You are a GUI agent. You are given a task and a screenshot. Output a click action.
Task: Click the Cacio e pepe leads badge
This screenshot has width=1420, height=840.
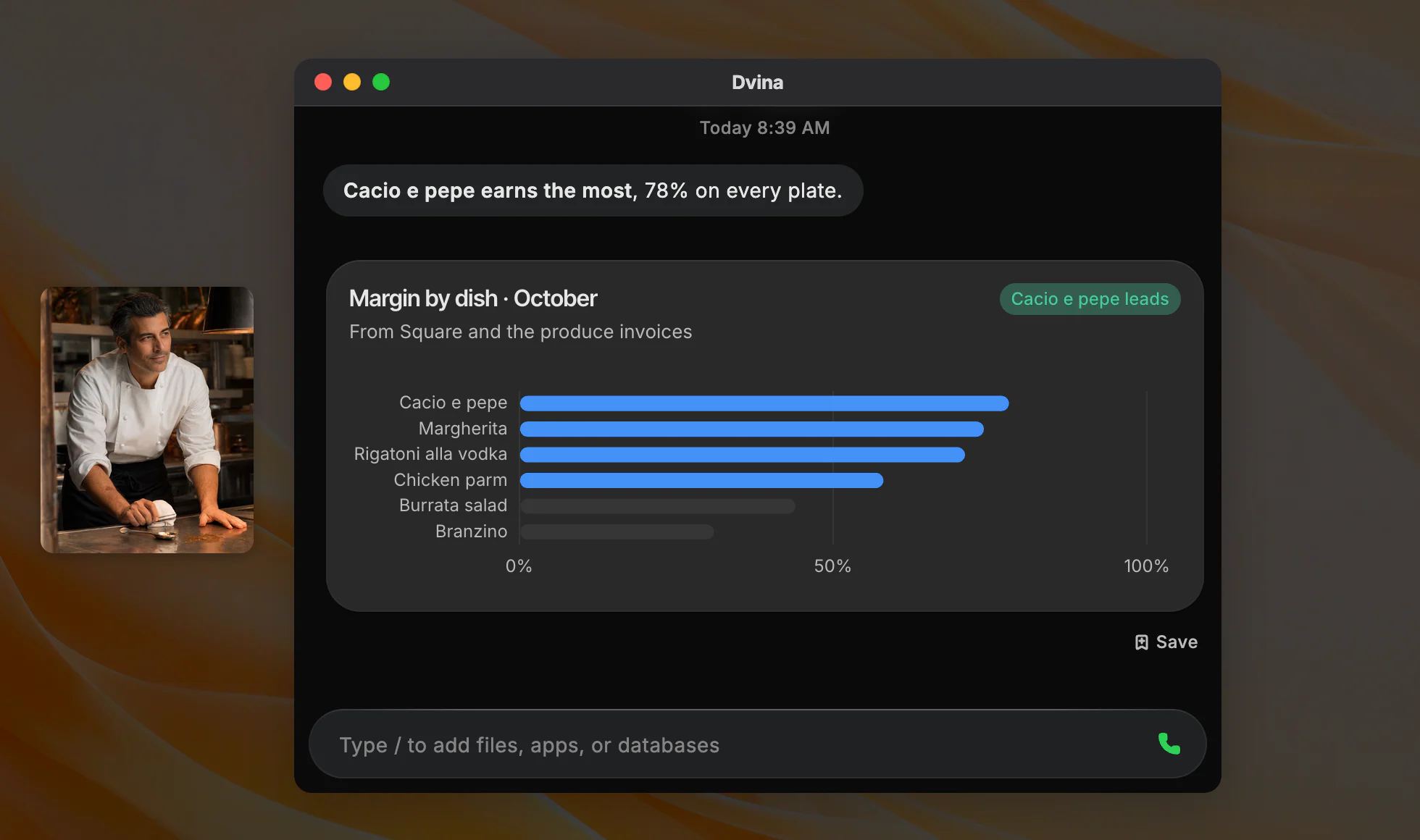click(x=1090, y=299)
